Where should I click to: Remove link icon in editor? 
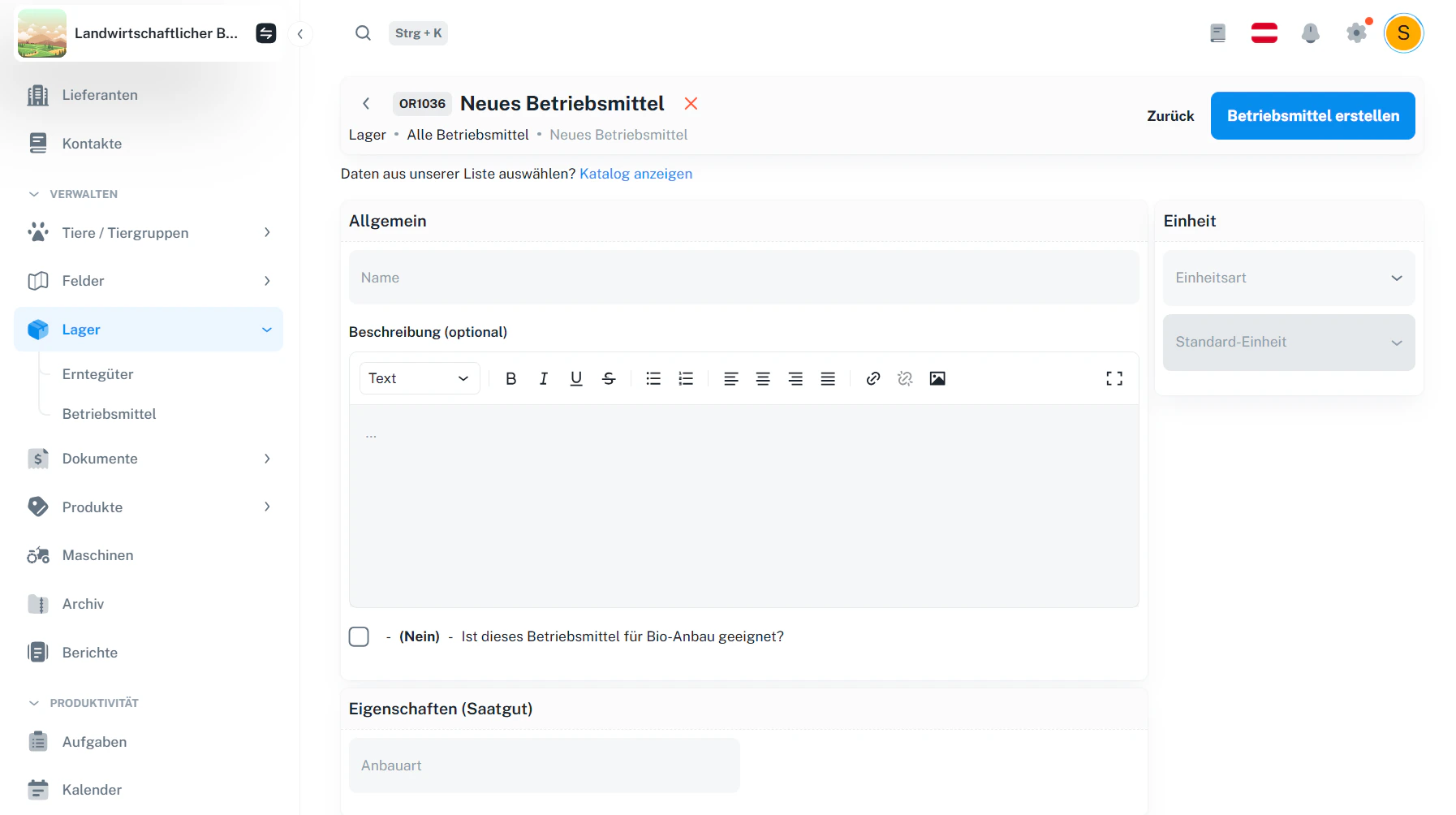[x=905, y=378]
